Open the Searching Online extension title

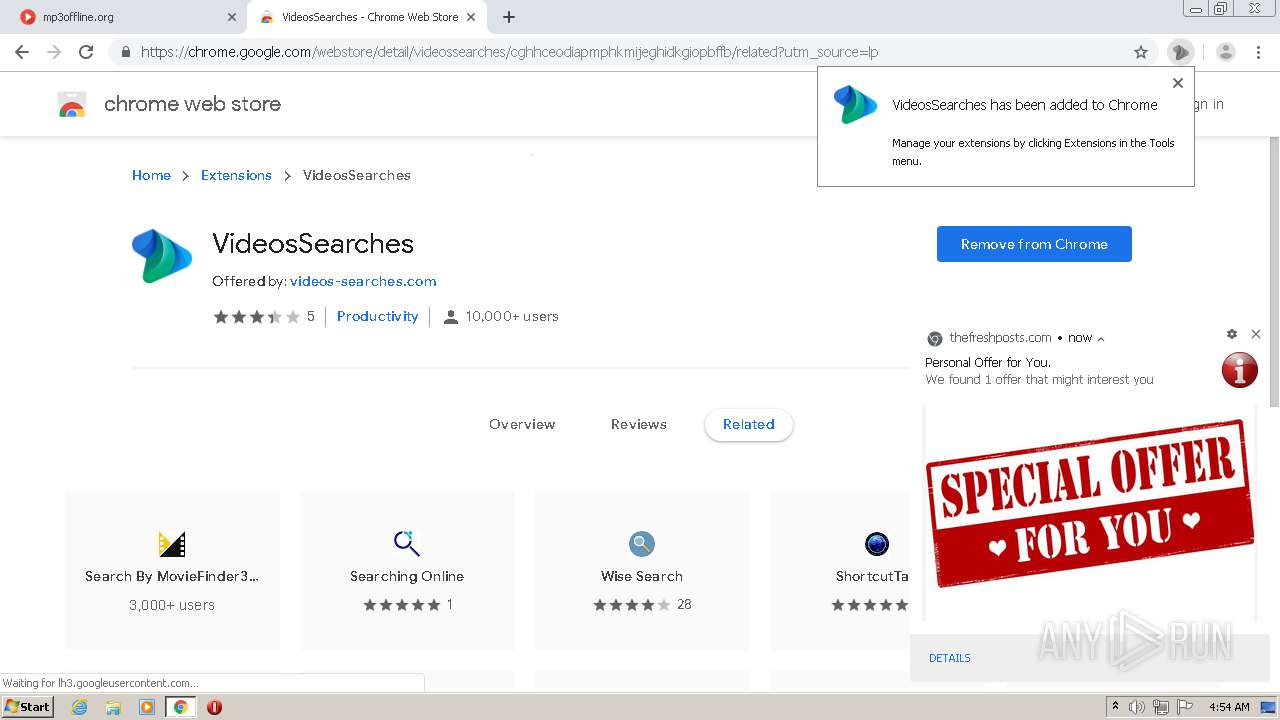[x=407, y=576]
